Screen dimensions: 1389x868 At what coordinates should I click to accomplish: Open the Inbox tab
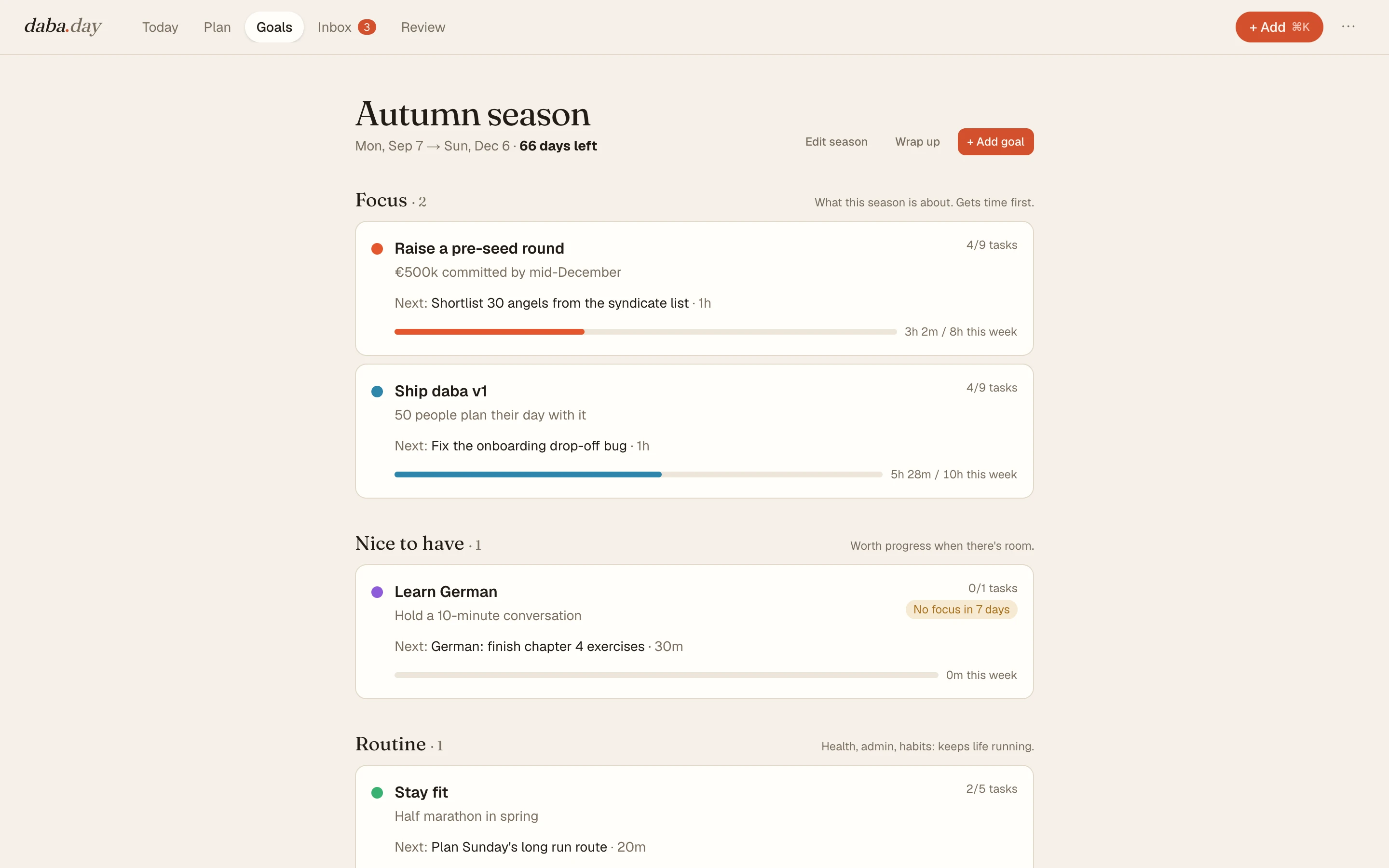pyautogui.click(x=346, y=27)
